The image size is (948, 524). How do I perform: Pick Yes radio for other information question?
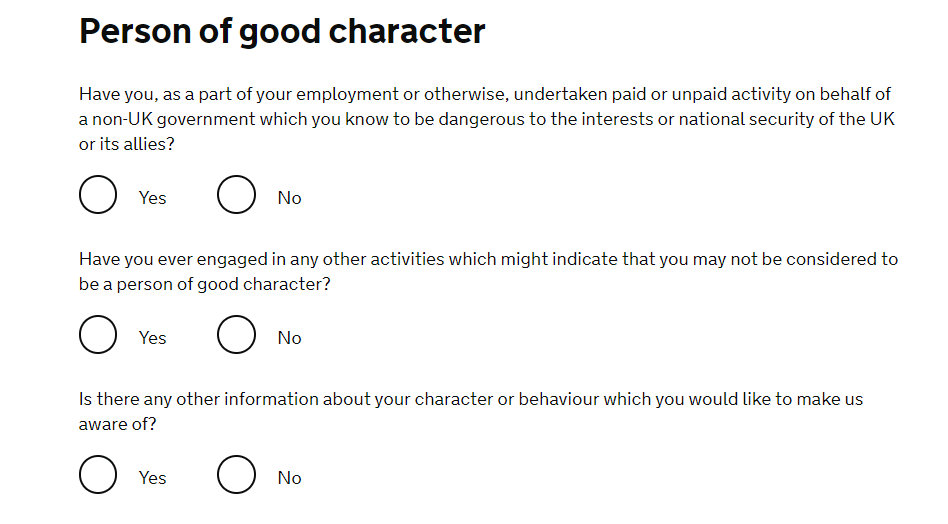point(98,475)
